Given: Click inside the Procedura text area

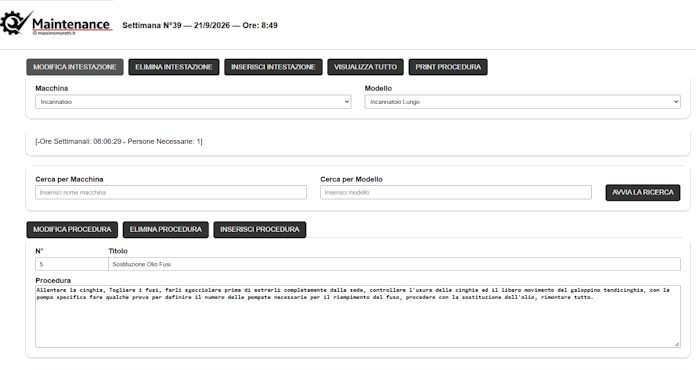Looking at the screenshot, I should point(358,316).
